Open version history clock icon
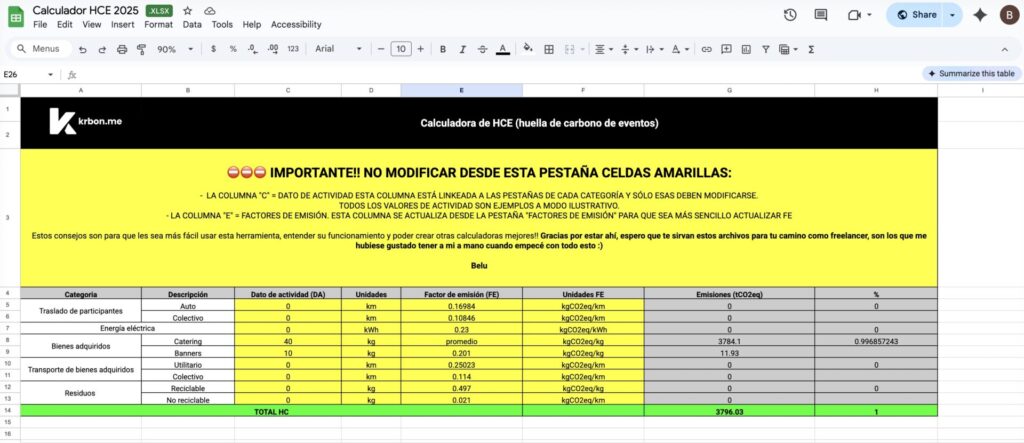 [790, 15]
